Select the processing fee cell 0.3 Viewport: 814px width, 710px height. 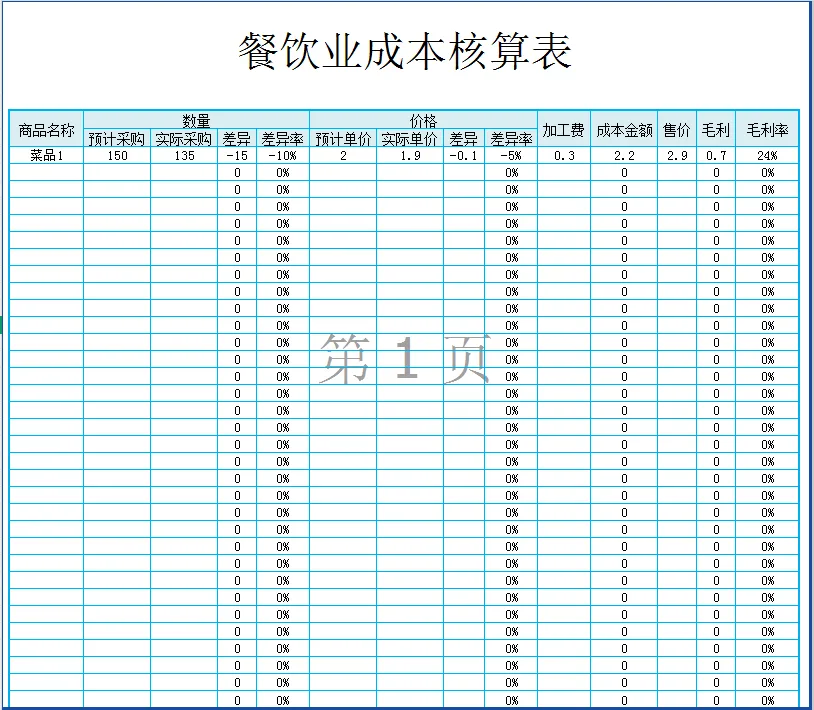click(564, 155)
